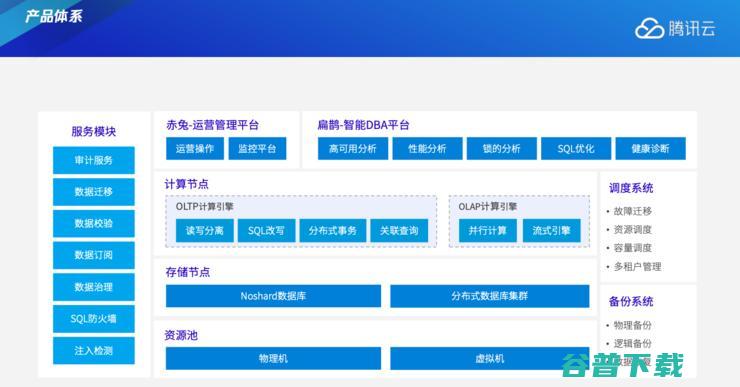
Task: Select the 注入检测 block
Action: (93, 350)
